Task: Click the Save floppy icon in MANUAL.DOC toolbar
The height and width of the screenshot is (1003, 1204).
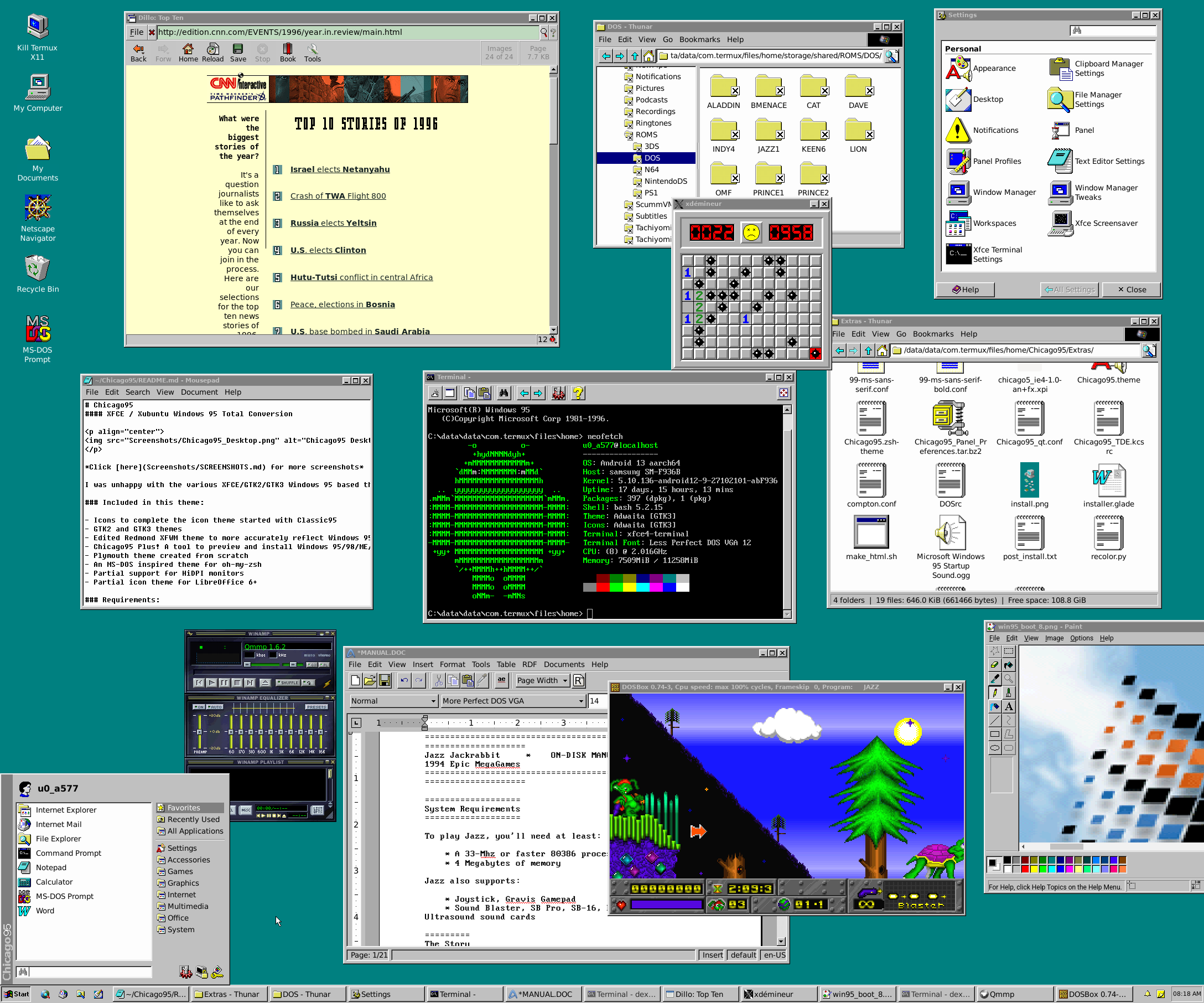Action: 385,680
